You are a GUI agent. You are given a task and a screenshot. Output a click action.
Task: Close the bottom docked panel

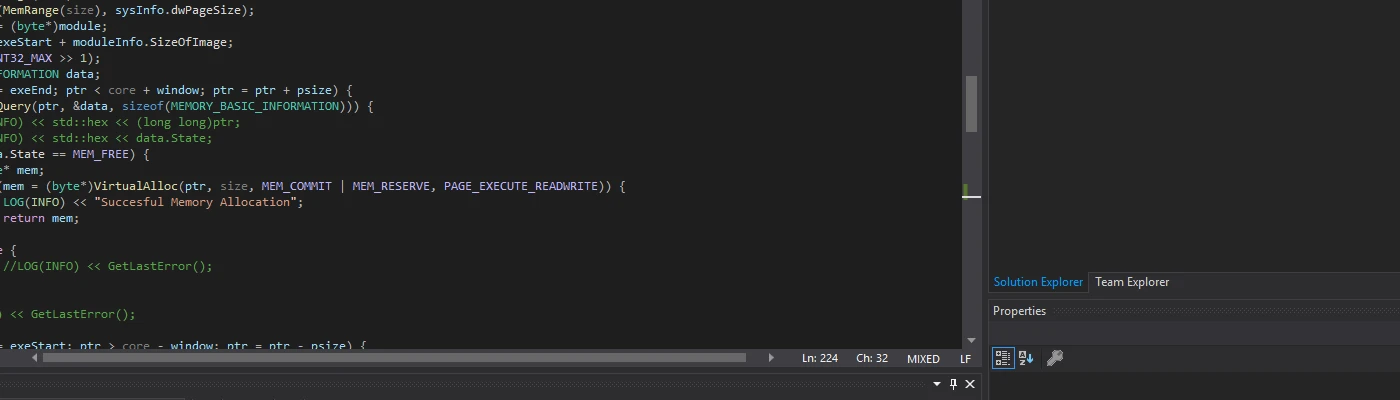970,384
